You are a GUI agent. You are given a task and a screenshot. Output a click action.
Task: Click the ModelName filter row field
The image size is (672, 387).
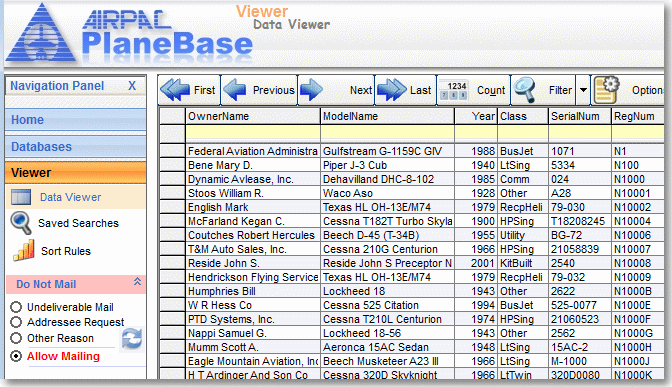tap(387, 133)
